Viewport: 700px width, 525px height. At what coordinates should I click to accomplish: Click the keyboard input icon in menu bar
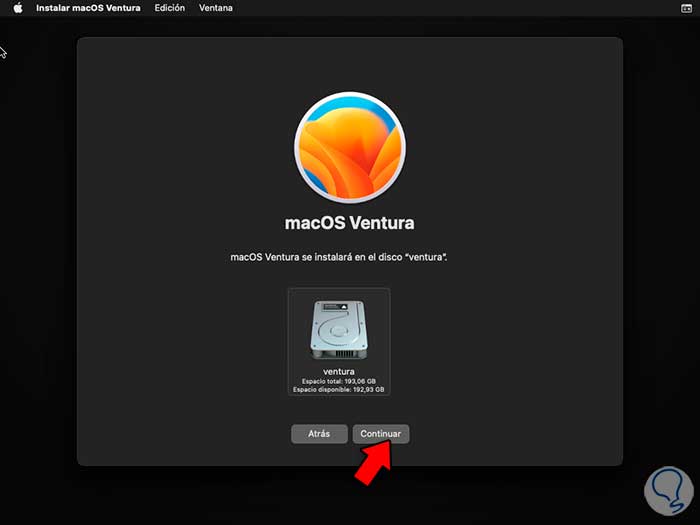point(687,8)
